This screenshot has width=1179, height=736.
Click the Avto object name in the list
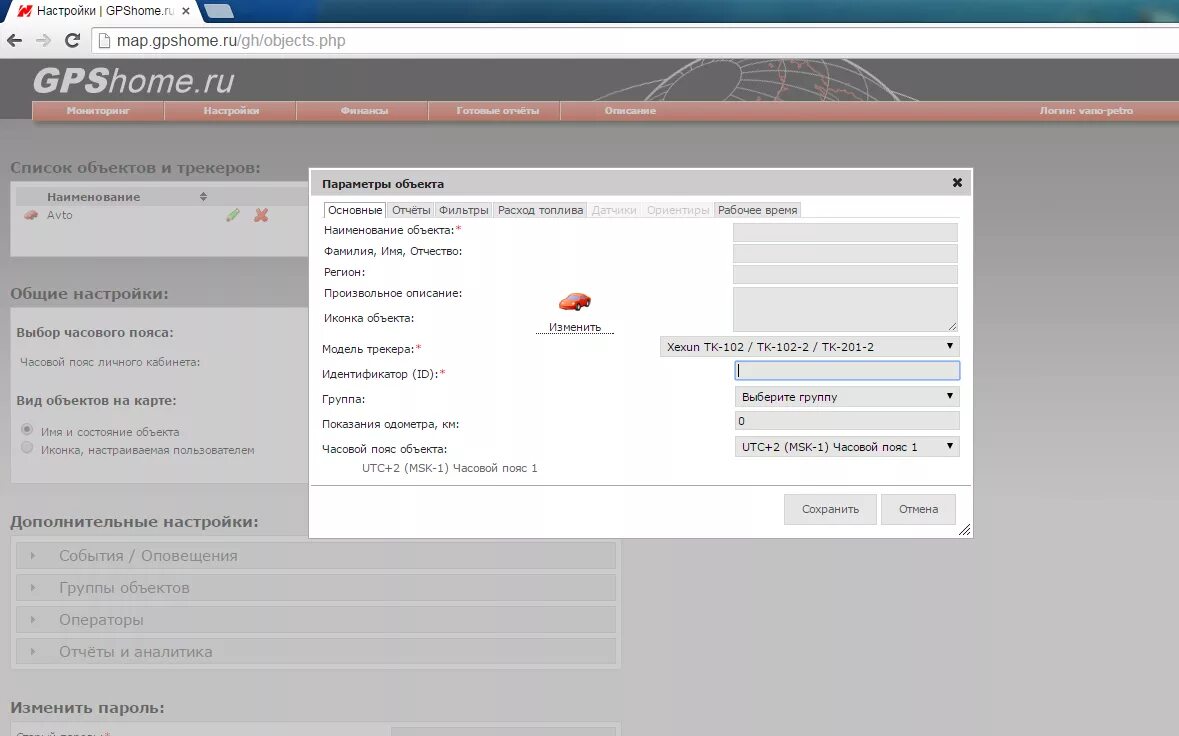pos(59,215)
